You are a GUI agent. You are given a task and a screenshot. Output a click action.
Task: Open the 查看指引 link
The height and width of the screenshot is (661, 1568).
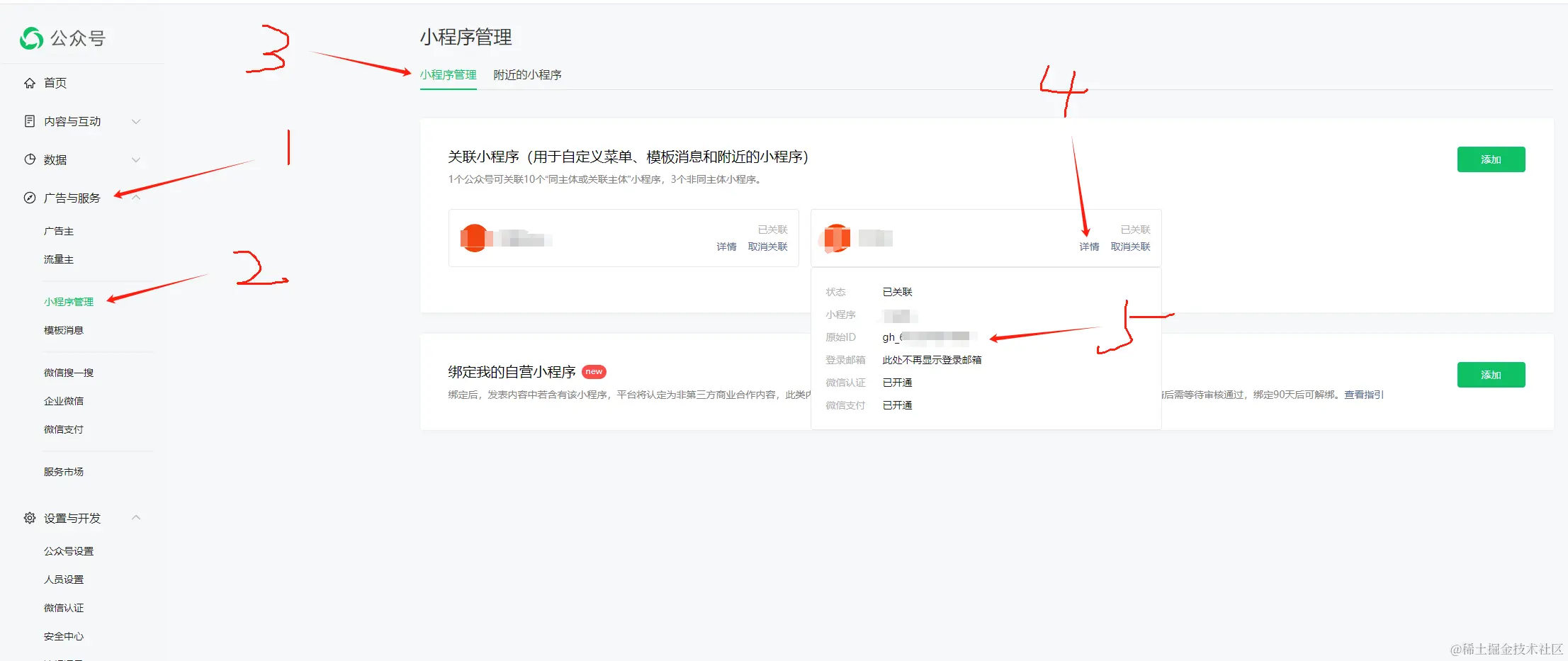(1364, 395)
